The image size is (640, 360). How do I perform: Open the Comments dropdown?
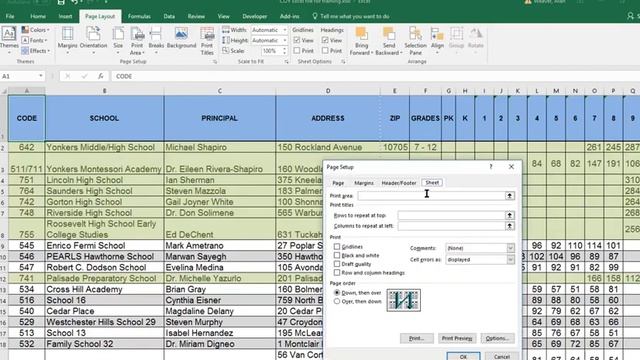[480, 248]
